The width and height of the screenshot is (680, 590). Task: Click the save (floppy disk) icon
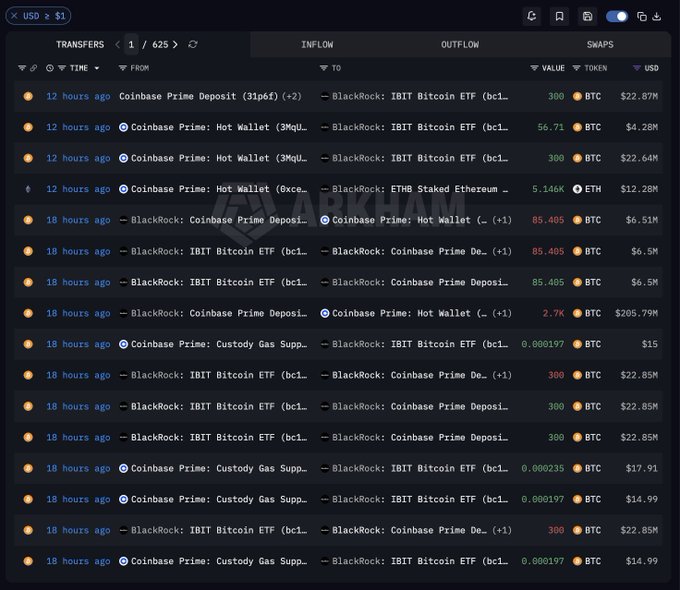click(587, 16)
